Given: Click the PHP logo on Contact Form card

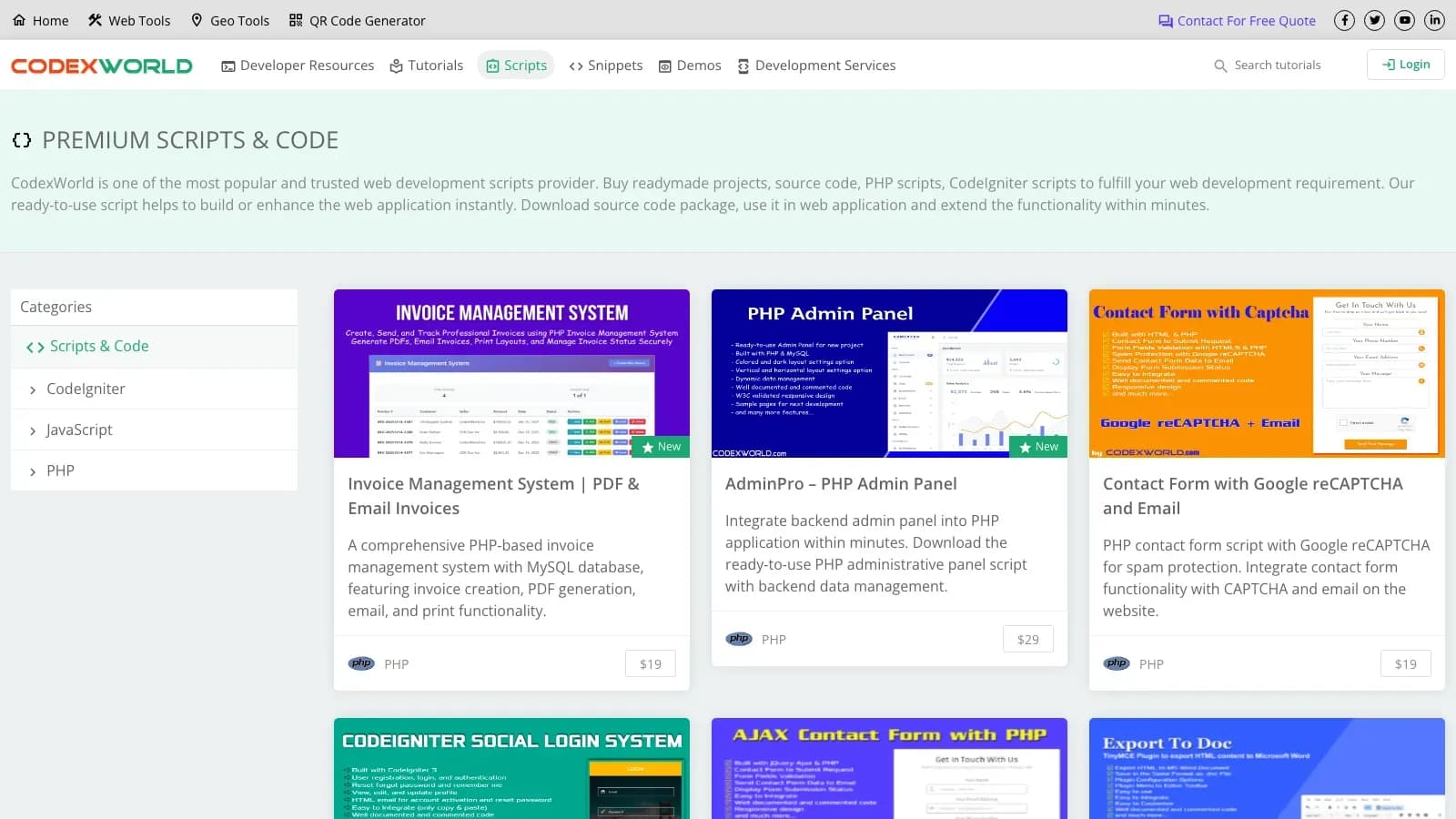Looking at the screenshot, I should (x=1117, y=663).
